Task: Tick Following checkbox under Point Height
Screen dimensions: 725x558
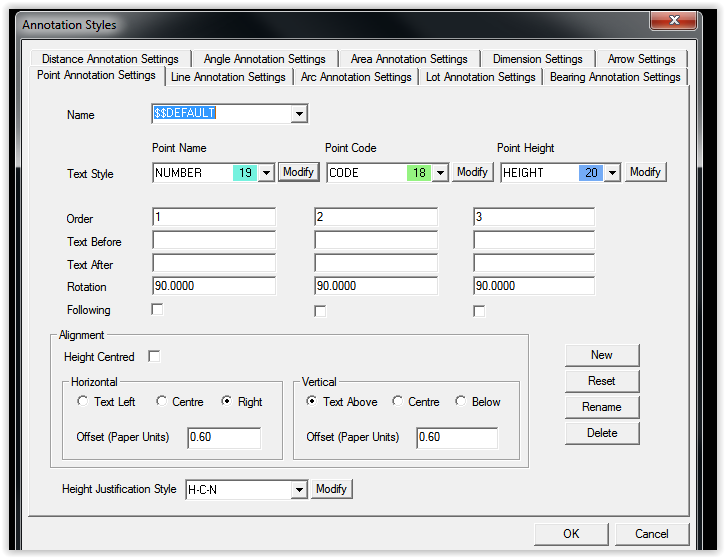Action: [x=479, y=311]
